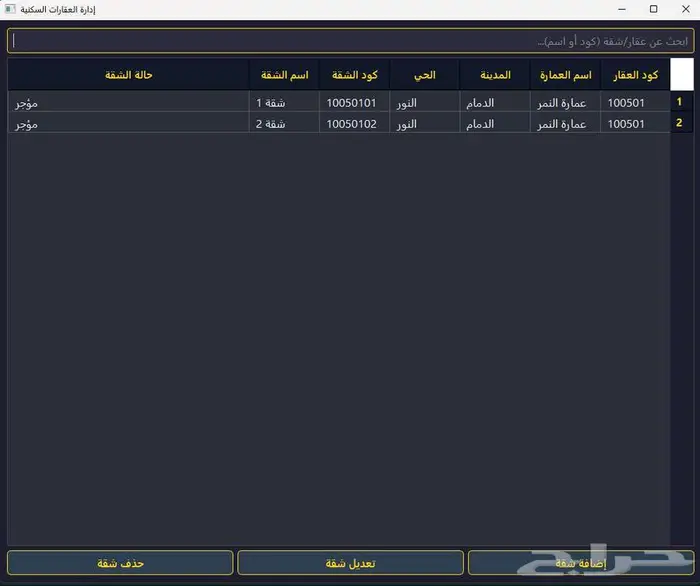Click the المدينة column header
Image resolution: width=700 pixels, height=586 pixels.
(495, 75)
